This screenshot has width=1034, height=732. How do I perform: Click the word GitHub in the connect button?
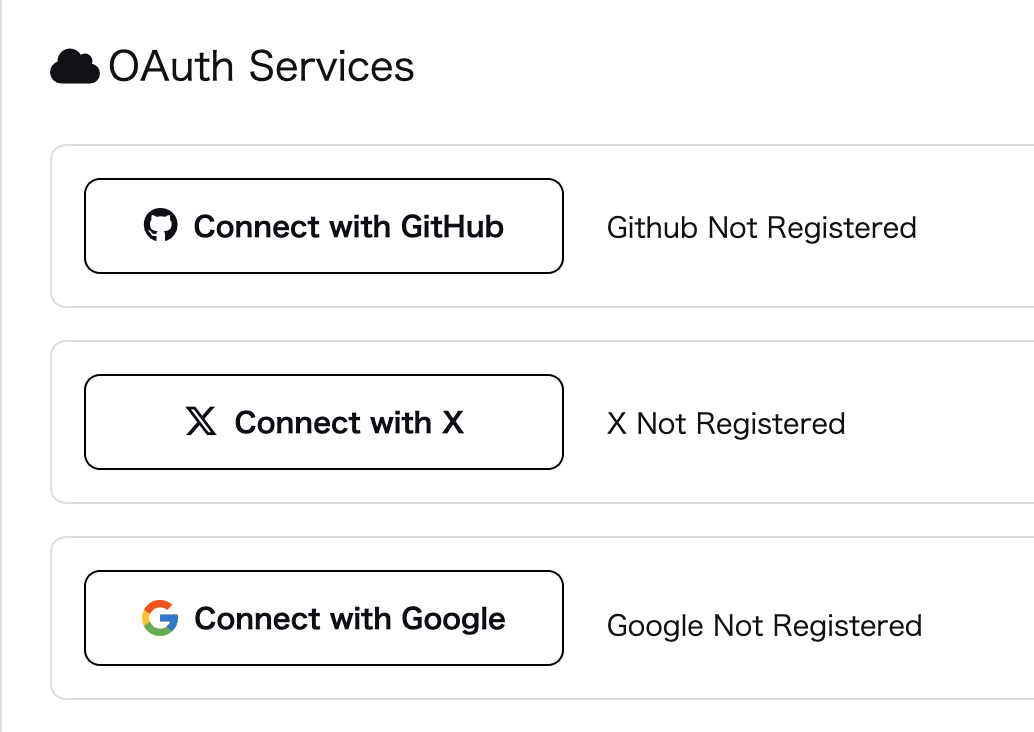pyautogui.click(x=452, y=226)
